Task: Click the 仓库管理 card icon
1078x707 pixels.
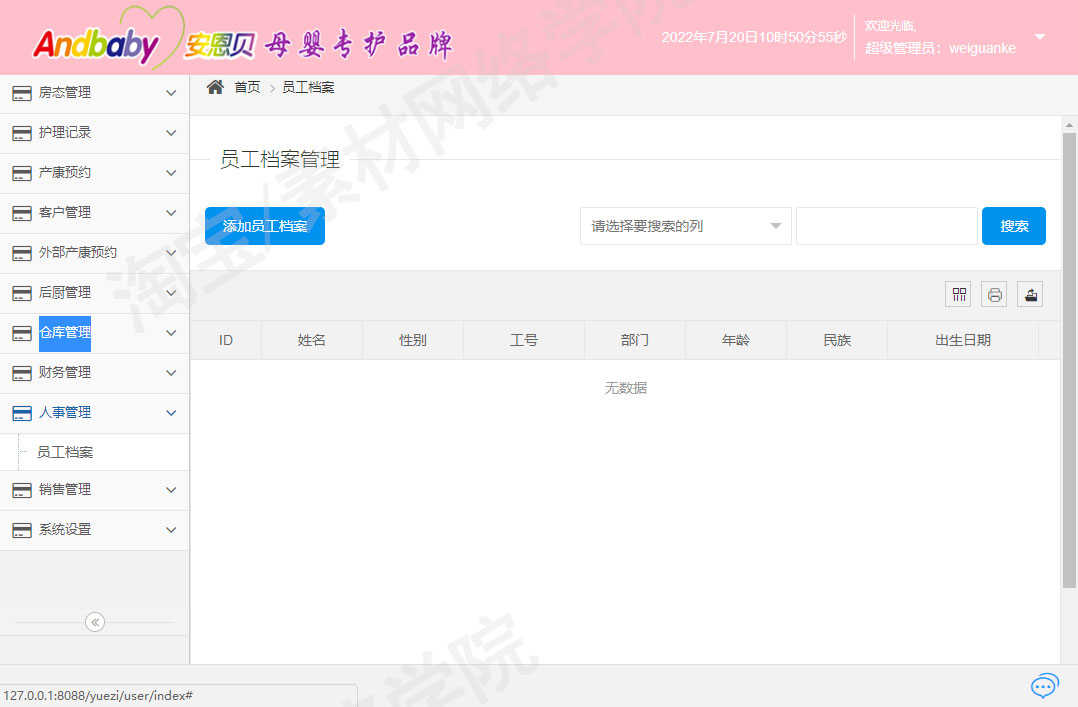Action: [x=22, y=333]
